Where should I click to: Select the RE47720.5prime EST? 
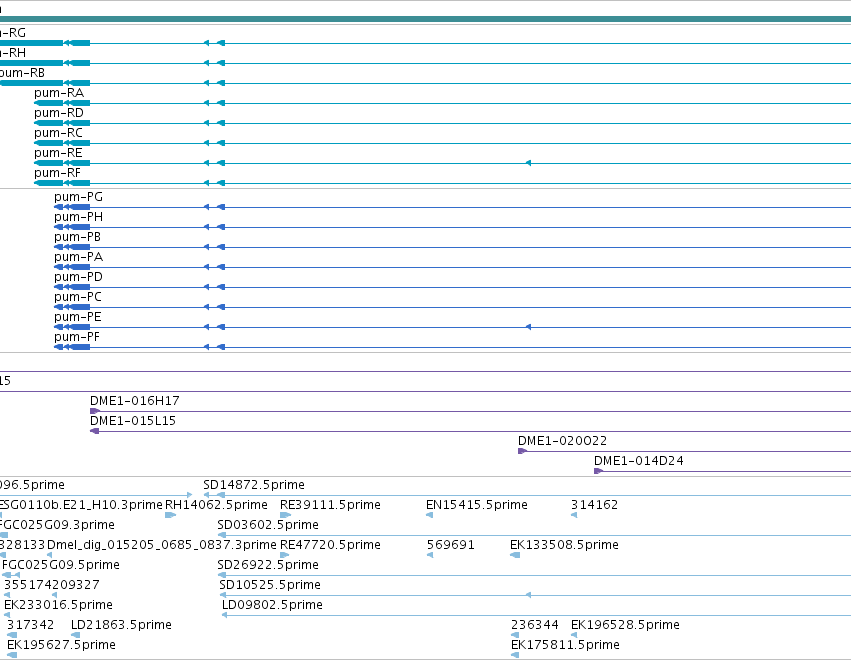(x=330, y=545)
